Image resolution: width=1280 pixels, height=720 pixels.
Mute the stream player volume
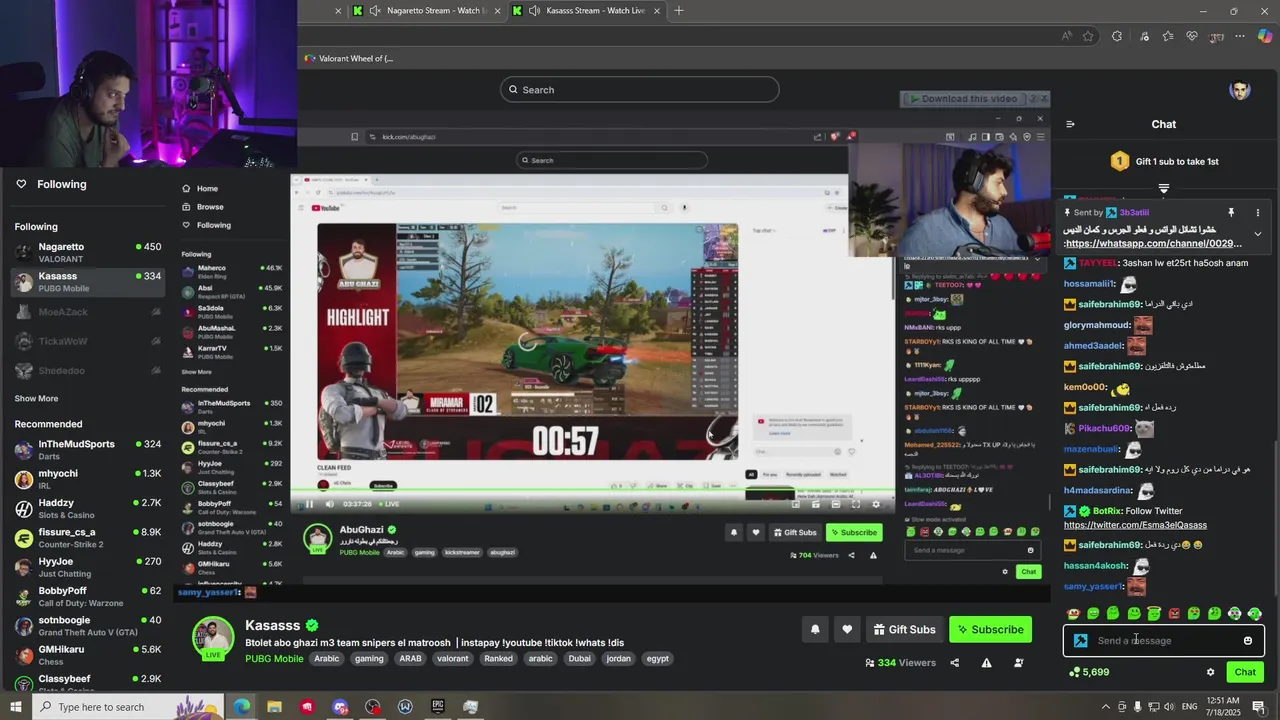tap(328, 504)
